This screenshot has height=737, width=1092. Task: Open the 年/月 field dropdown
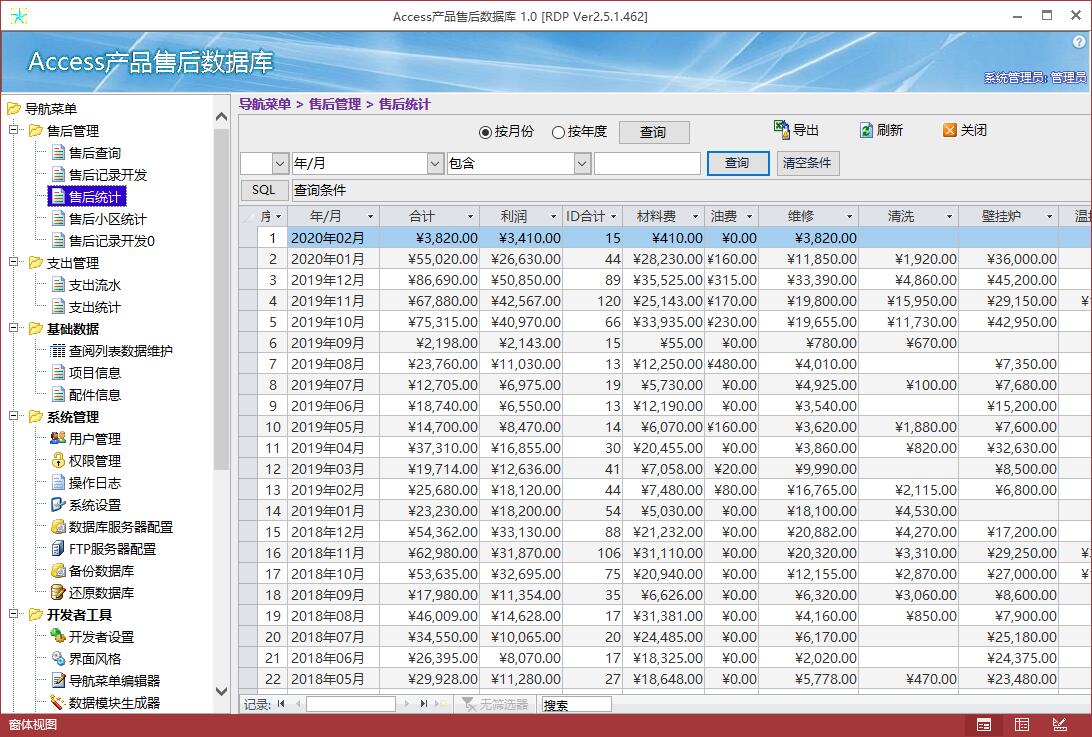tap(435, 164)
